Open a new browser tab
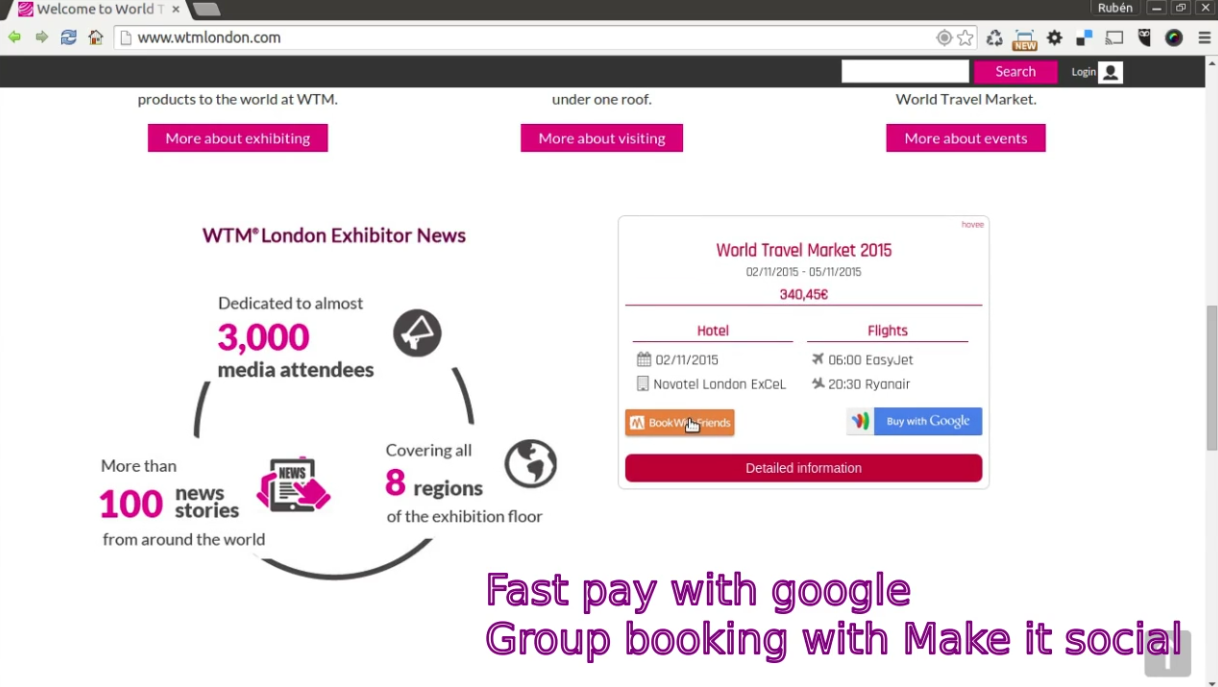The width and height of the screenshot is (1218, 687). pyautogui.click(x=206, y=9)
